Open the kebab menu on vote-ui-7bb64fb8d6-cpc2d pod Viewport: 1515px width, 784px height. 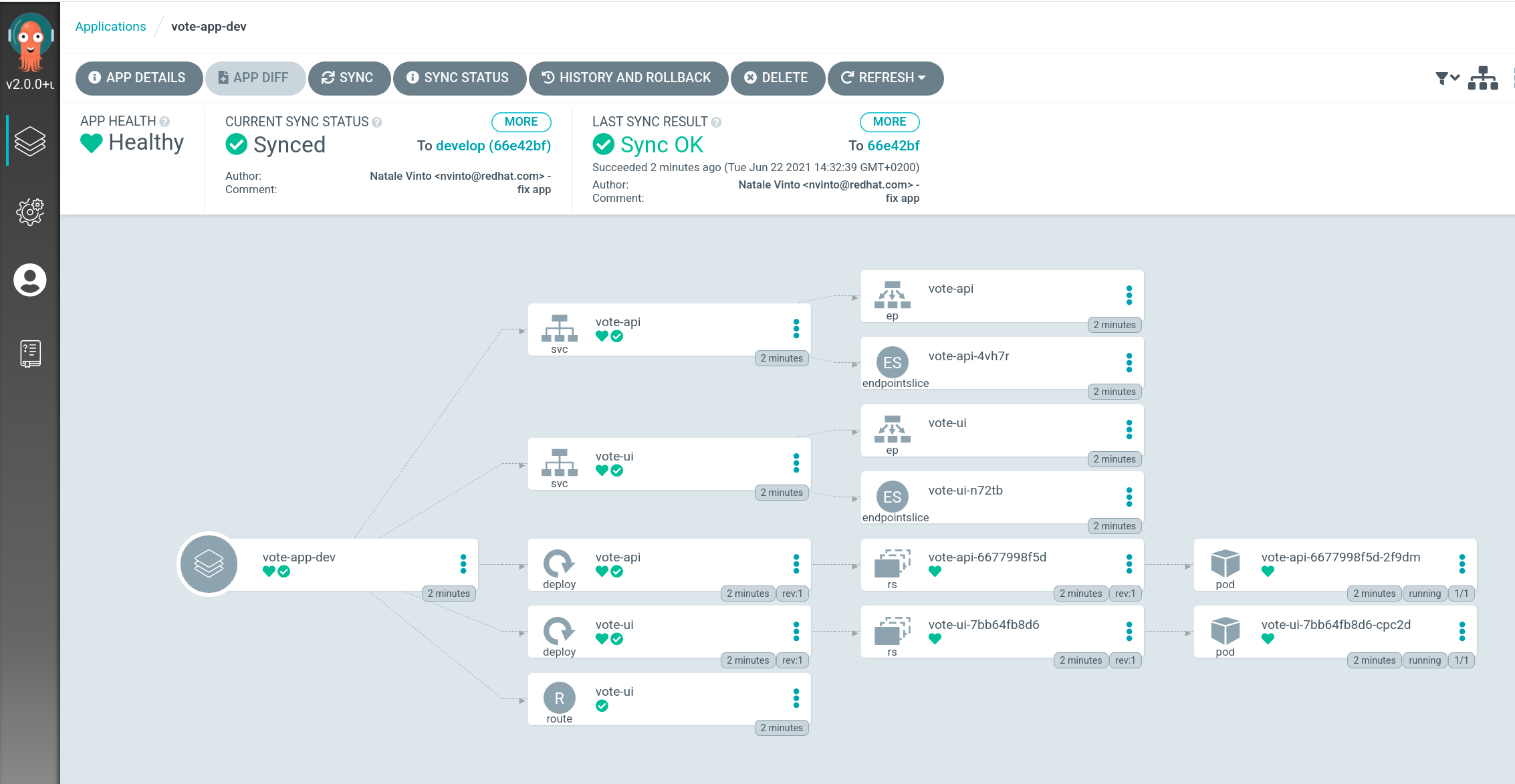click(x=1462, y=631)
